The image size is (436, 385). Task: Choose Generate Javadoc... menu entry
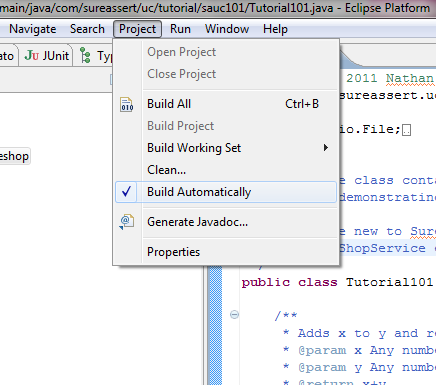tap(226, 222)
